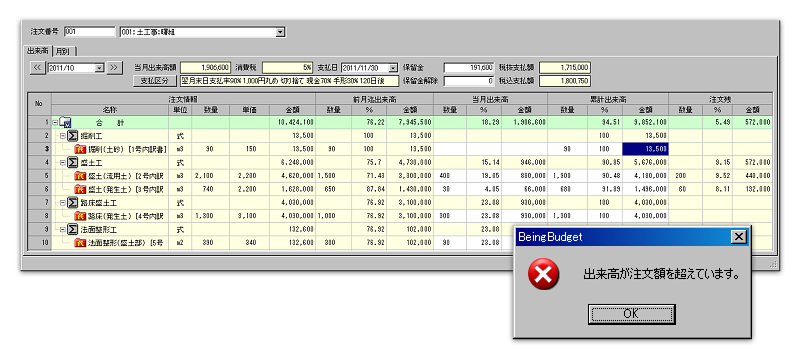The width and height of the screenshot is (800, 361).
Task: Click the red icon beside 盛土(流用土) row
Action: coord(81,175)
